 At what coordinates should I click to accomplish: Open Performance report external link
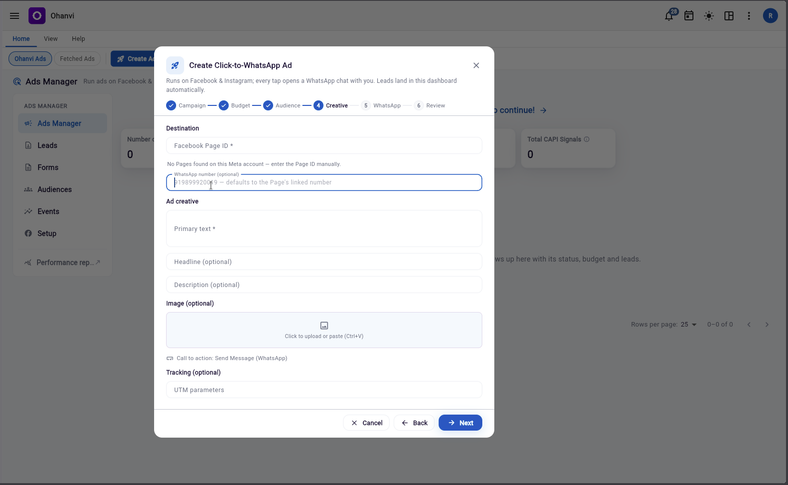point(62,262)
